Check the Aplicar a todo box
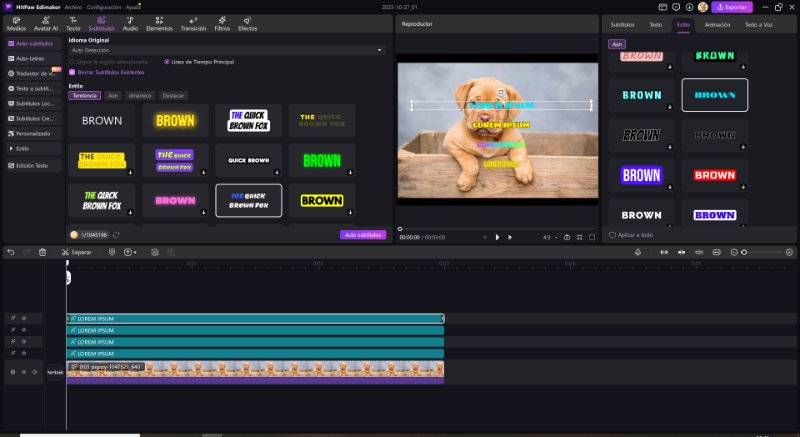 pos(613,235)
